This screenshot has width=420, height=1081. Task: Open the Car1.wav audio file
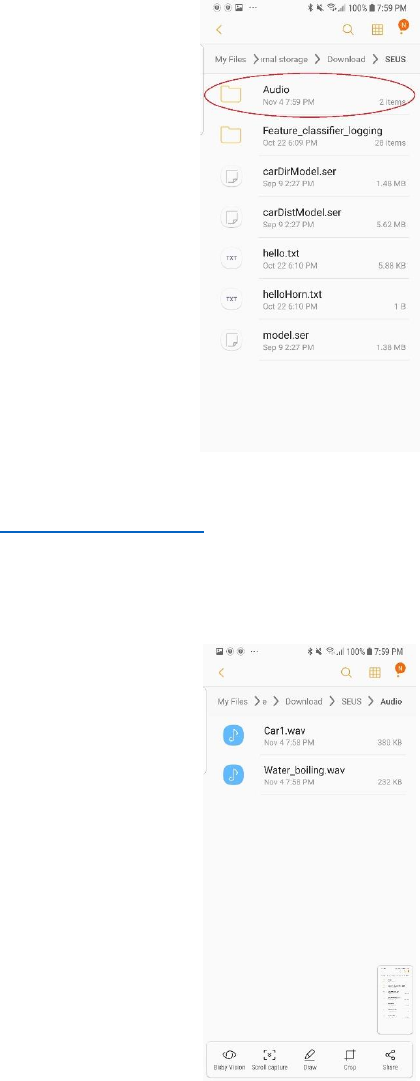pos(311,735)
